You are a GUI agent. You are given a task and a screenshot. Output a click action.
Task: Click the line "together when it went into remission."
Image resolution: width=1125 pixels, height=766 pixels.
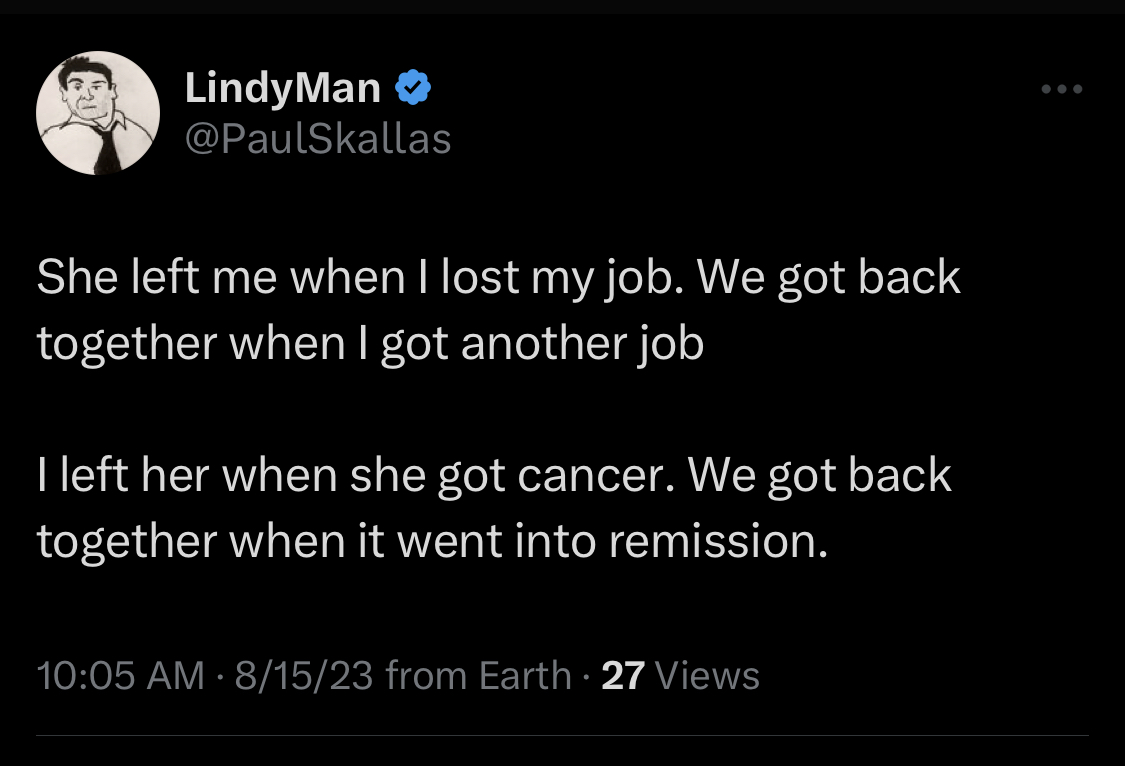(432, 541)
